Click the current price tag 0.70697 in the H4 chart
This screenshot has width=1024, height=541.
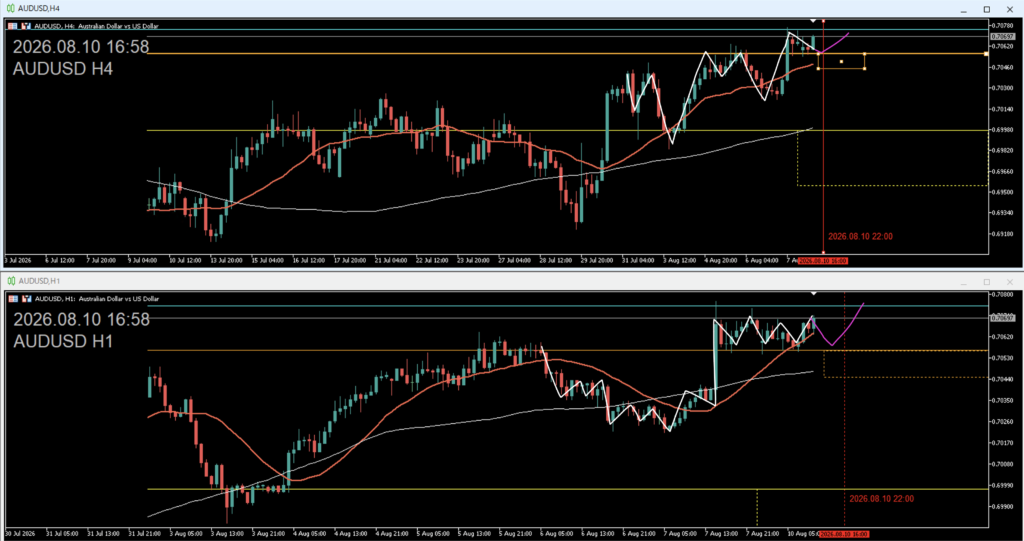click(x=1002, y=37)
